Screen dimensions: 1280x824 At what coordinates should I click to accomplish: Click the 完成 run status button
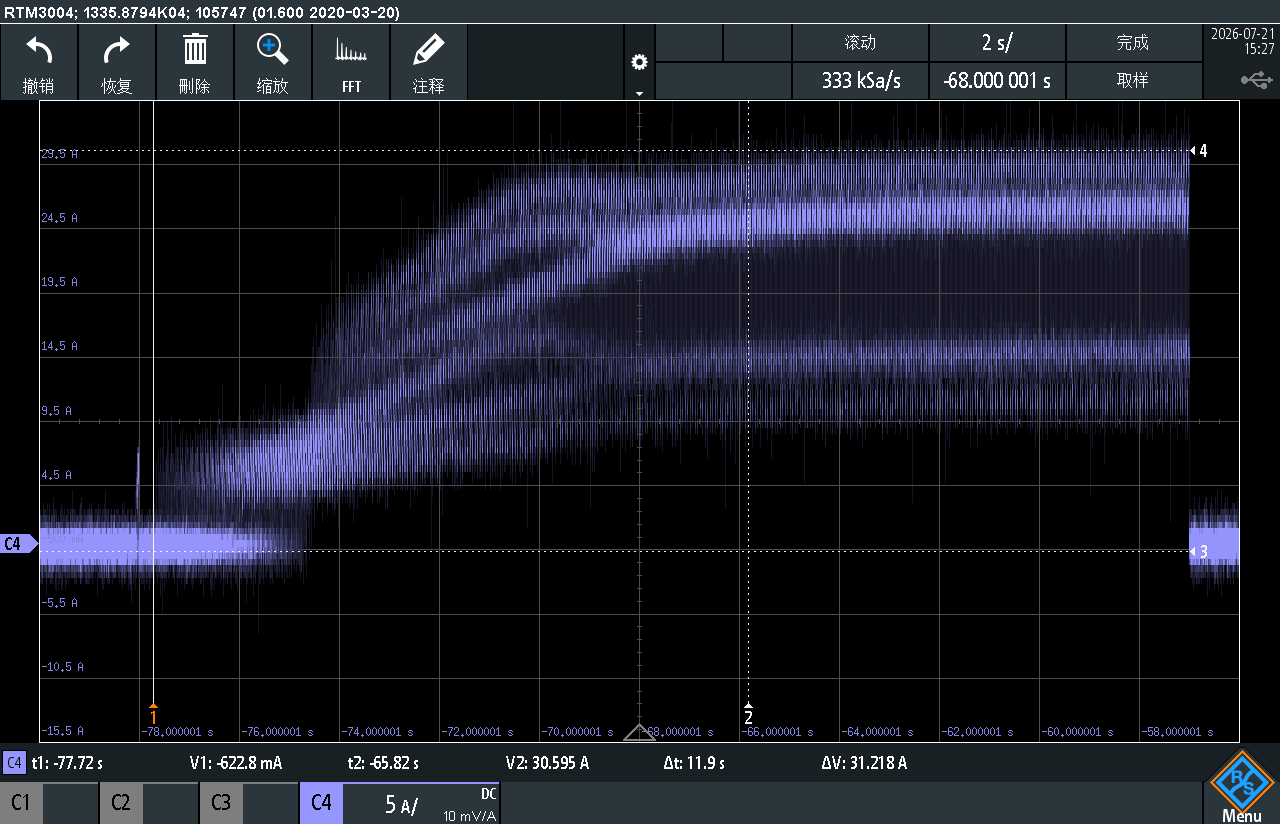[x=1133, y=43]
